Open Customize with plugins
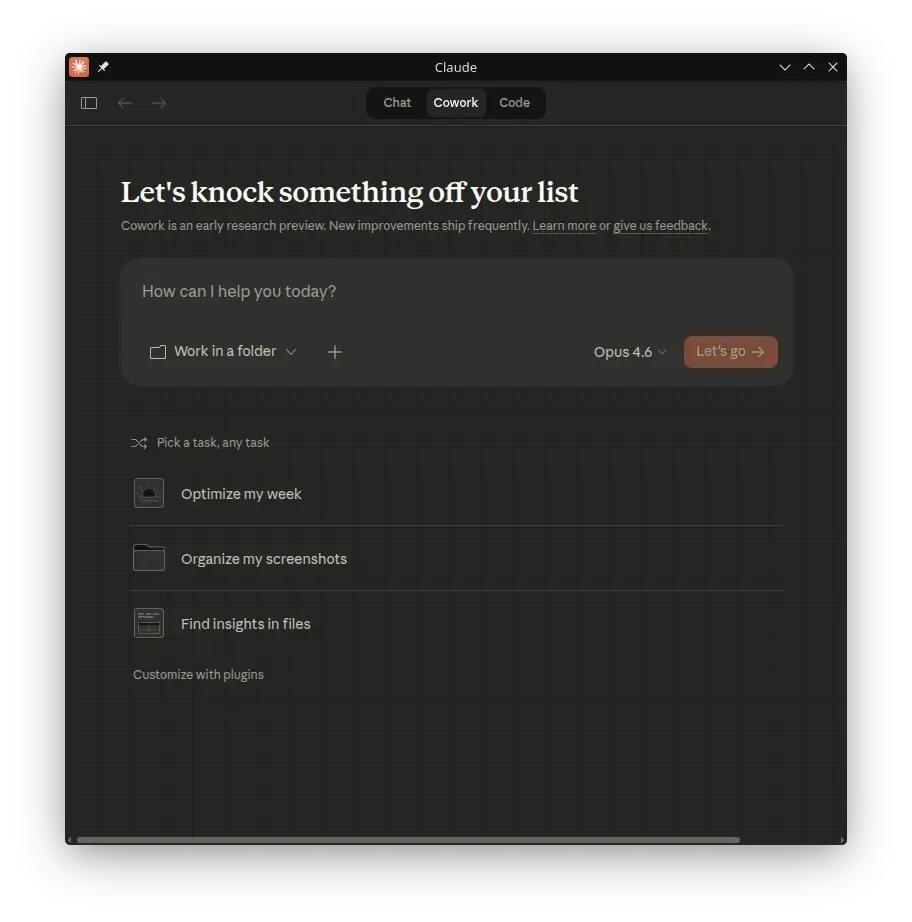The image size is (912, 922). (198, 674)
